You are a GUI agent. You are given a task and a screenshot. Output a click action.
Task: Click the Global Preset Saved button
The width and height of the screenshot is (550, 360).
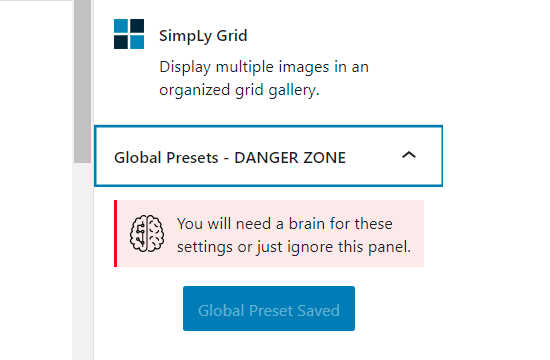(x=269, y=308)
